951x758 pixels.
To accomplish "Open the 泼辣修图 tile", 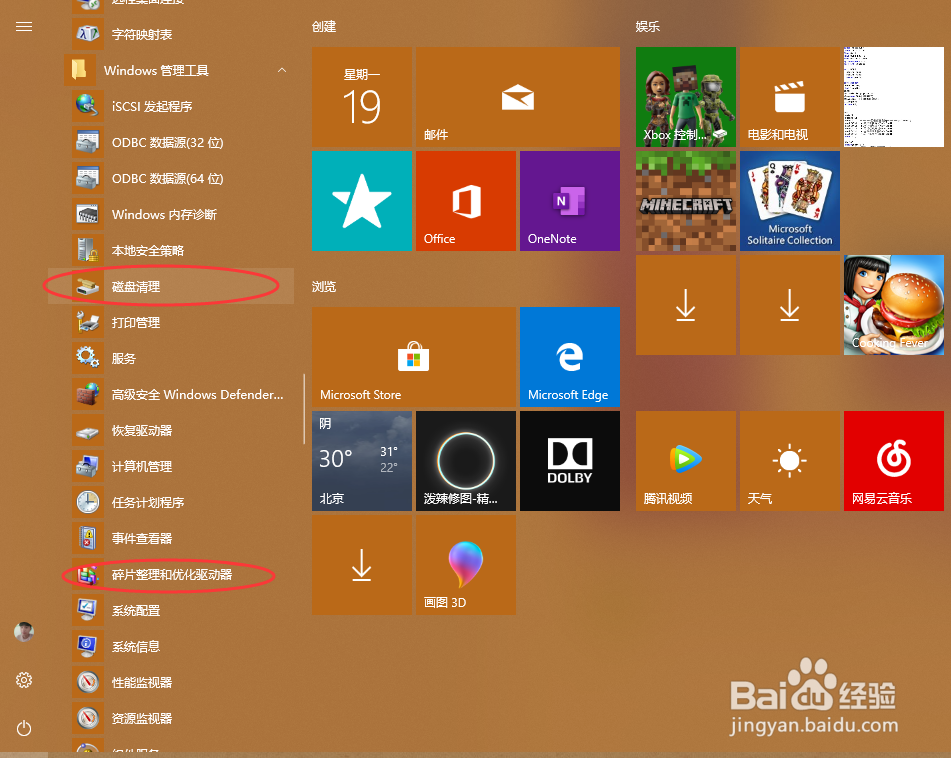I will pyautogui.click(x=466, y=461).
